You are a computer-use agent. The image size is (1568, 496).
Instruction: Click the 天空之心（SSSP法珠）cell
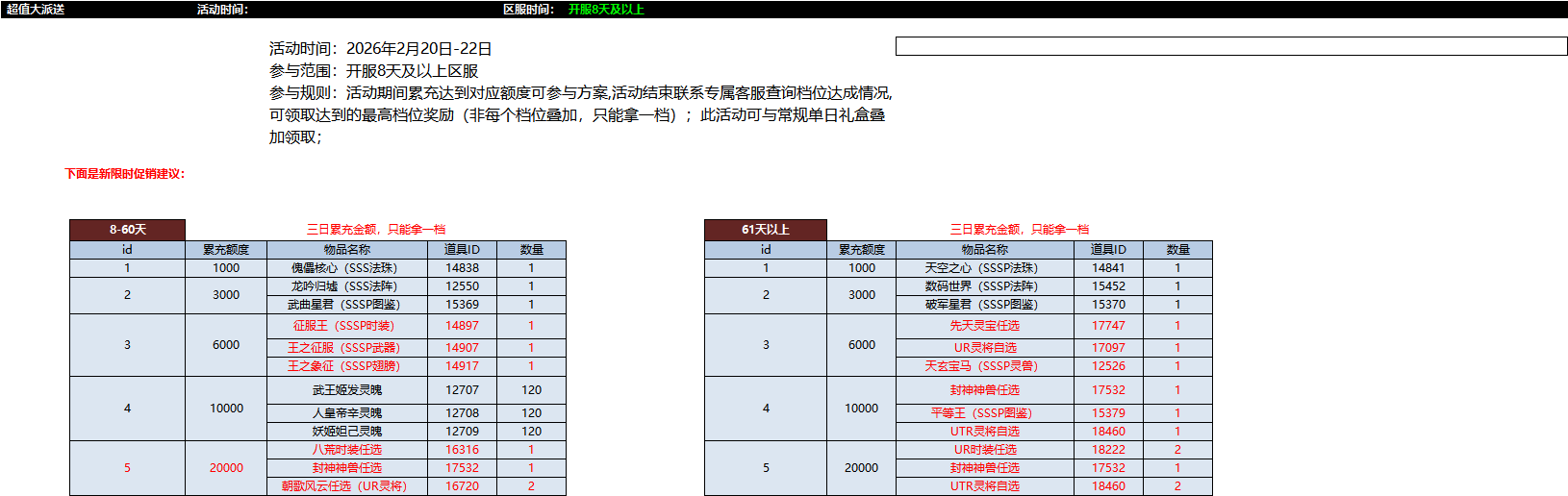click(x=984, y=268)
